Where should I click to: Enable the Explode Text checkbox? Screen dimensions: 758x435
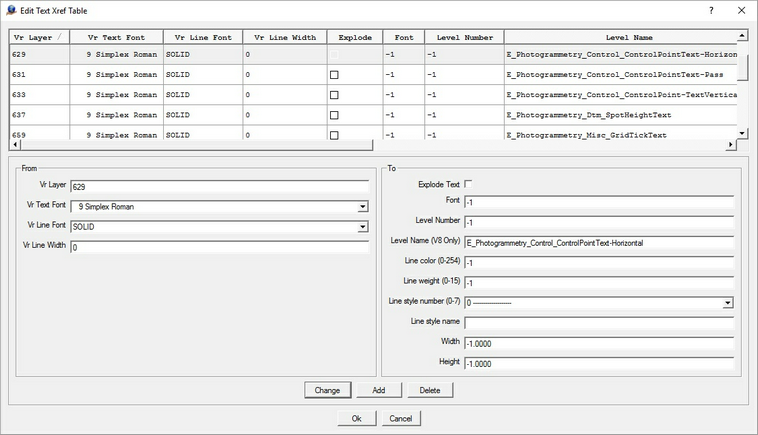click(469, 184)
